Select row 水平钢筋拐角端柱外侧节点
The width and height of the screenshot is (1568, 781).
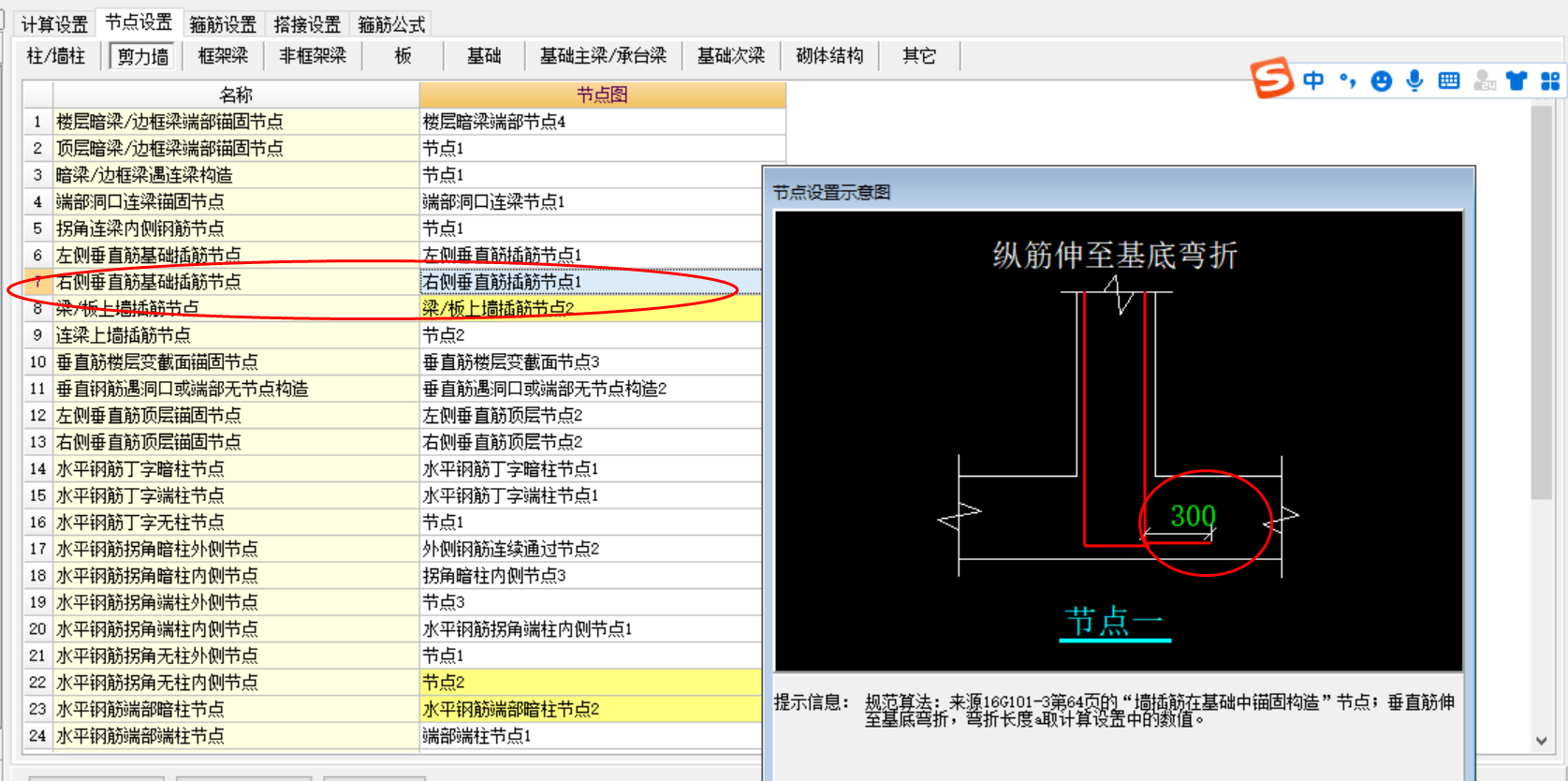coord(236,602)
